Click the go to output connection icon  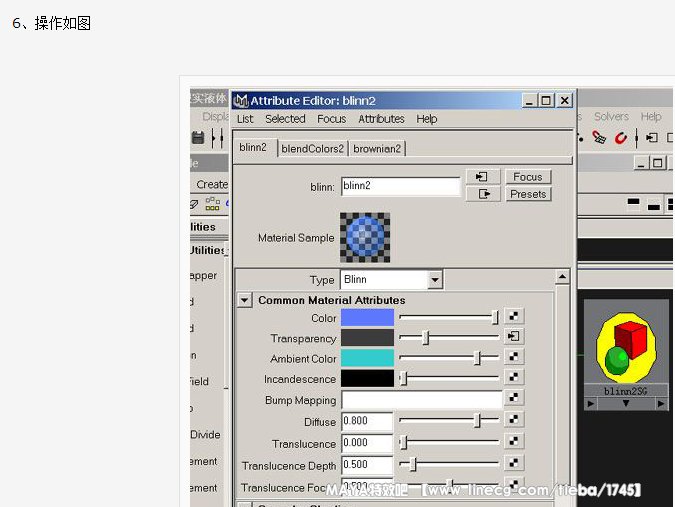pos(483,194)
